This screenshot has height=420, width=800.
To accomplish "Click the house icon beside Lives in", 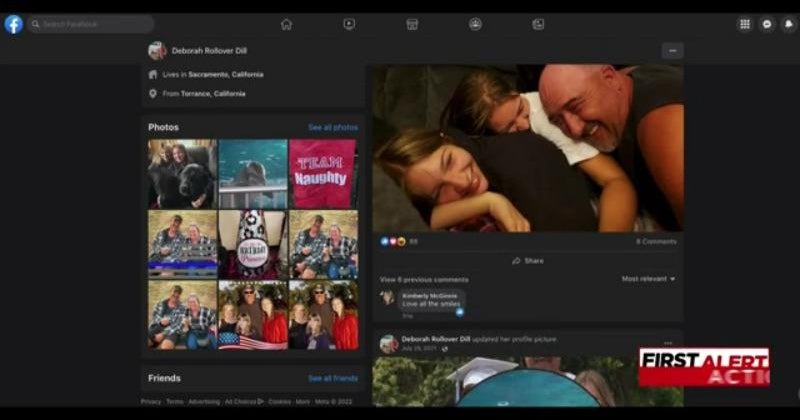I will 153,75.
